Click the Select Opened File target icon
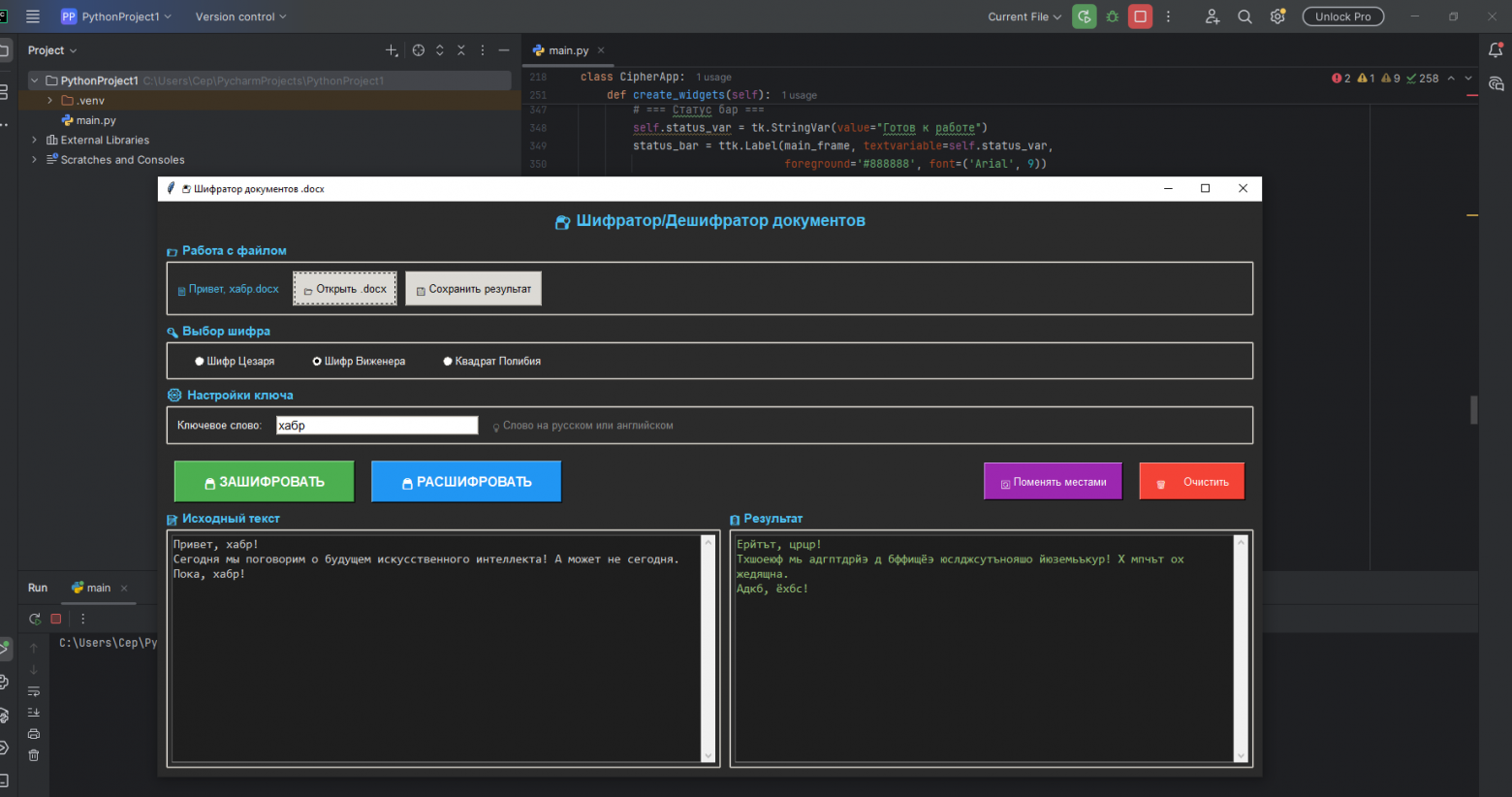The image size is (1512, 797). tap(419, 50)
